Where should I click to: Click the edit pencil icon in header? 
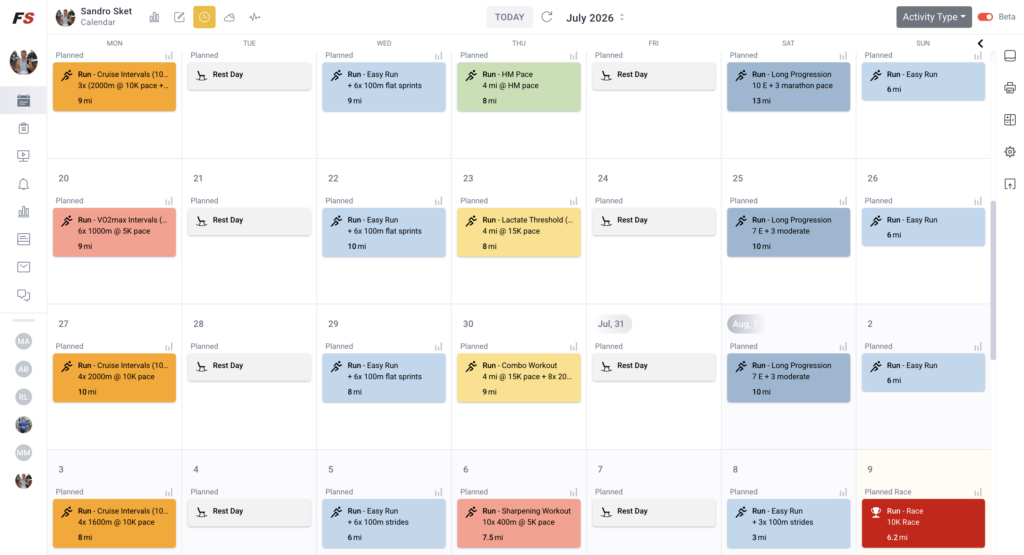click(179, 18)
